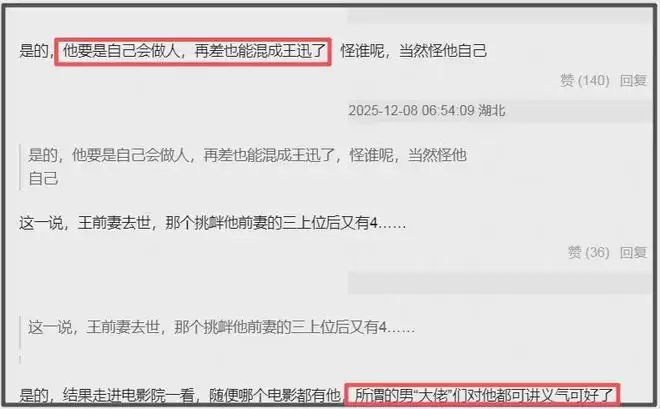Click the blurred bar behind the 湖北 timestamp

point(499,111)
